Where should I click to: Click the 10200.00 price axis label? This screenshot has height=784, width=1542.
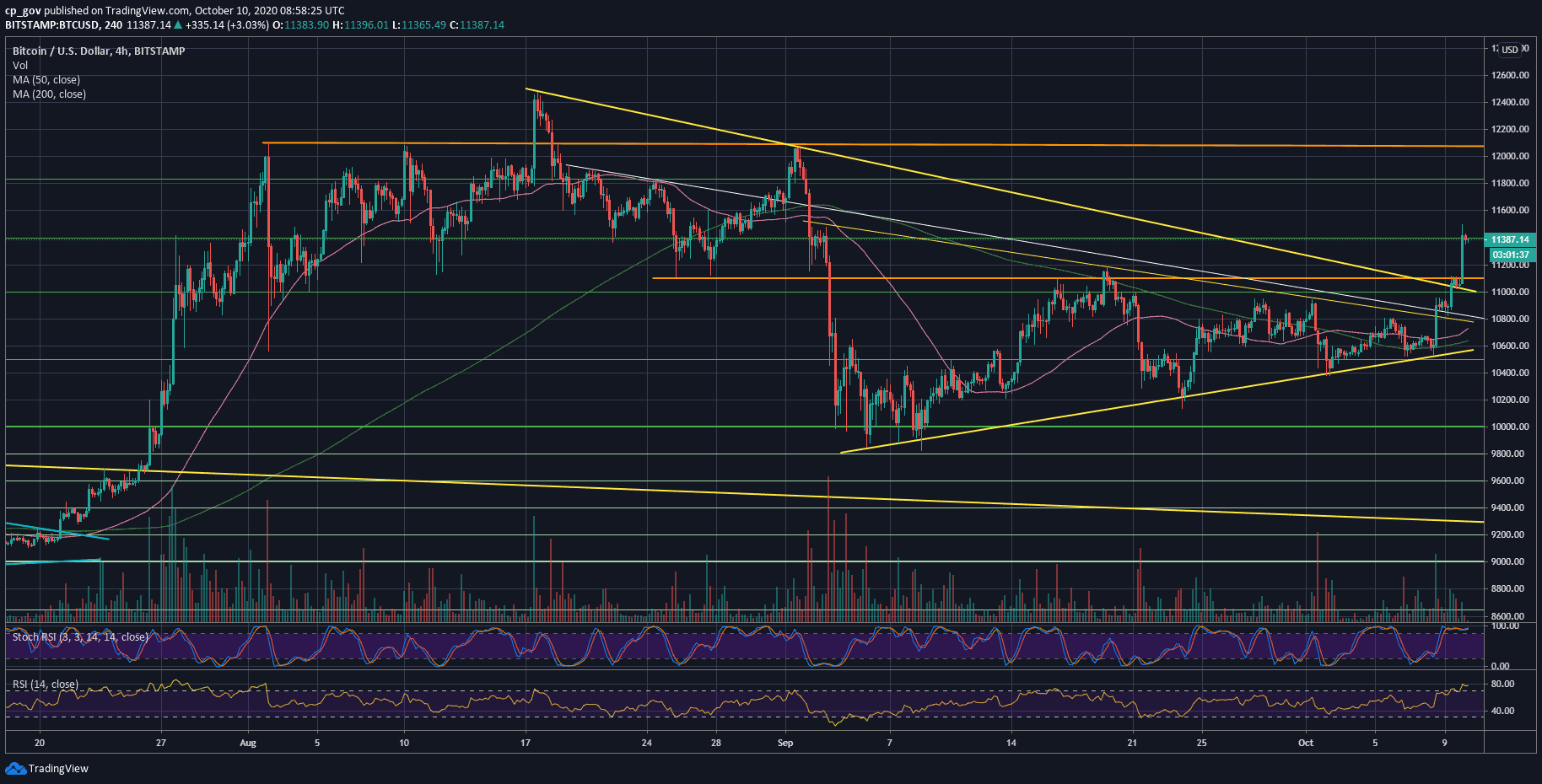click(x=1510, y=400)
